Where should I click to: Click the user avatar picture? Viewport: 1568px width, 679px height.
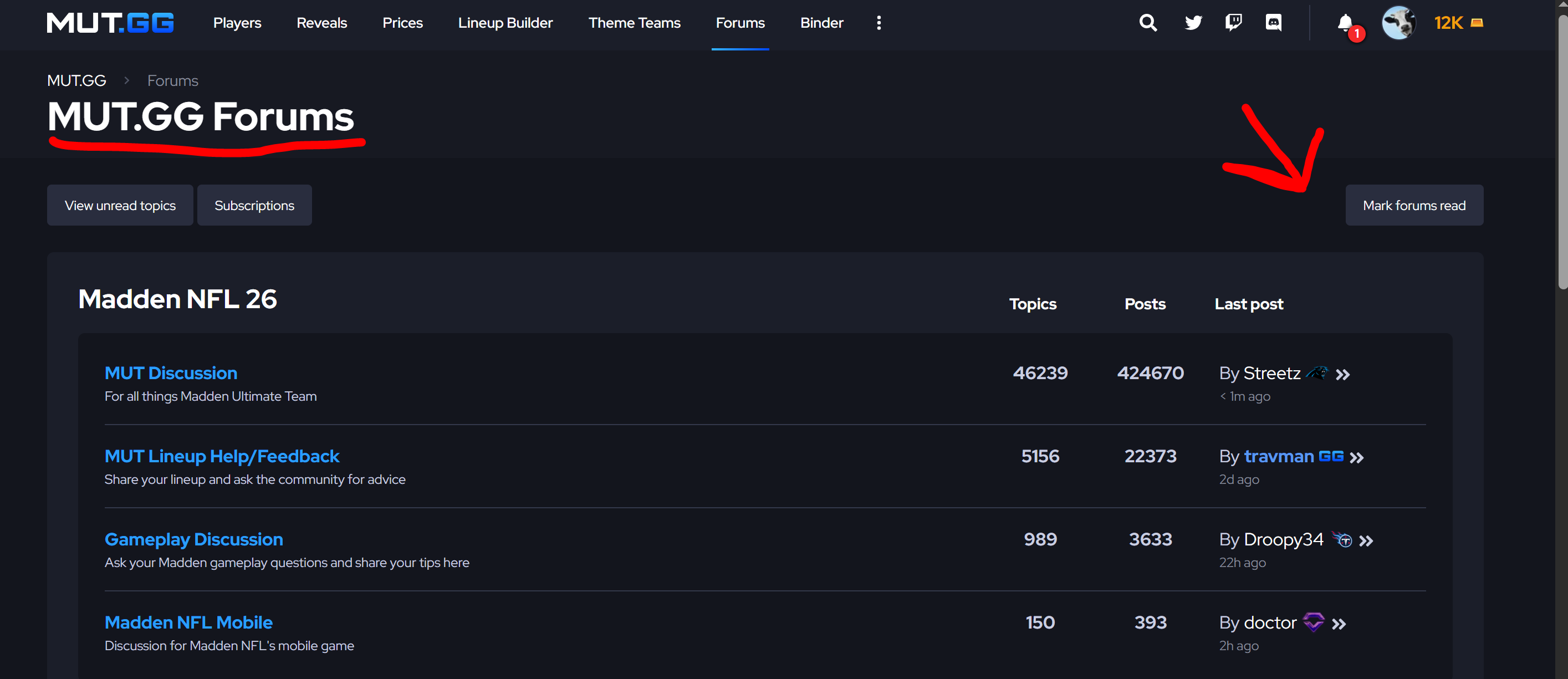pyautogui.click(x=1398, y=23)
